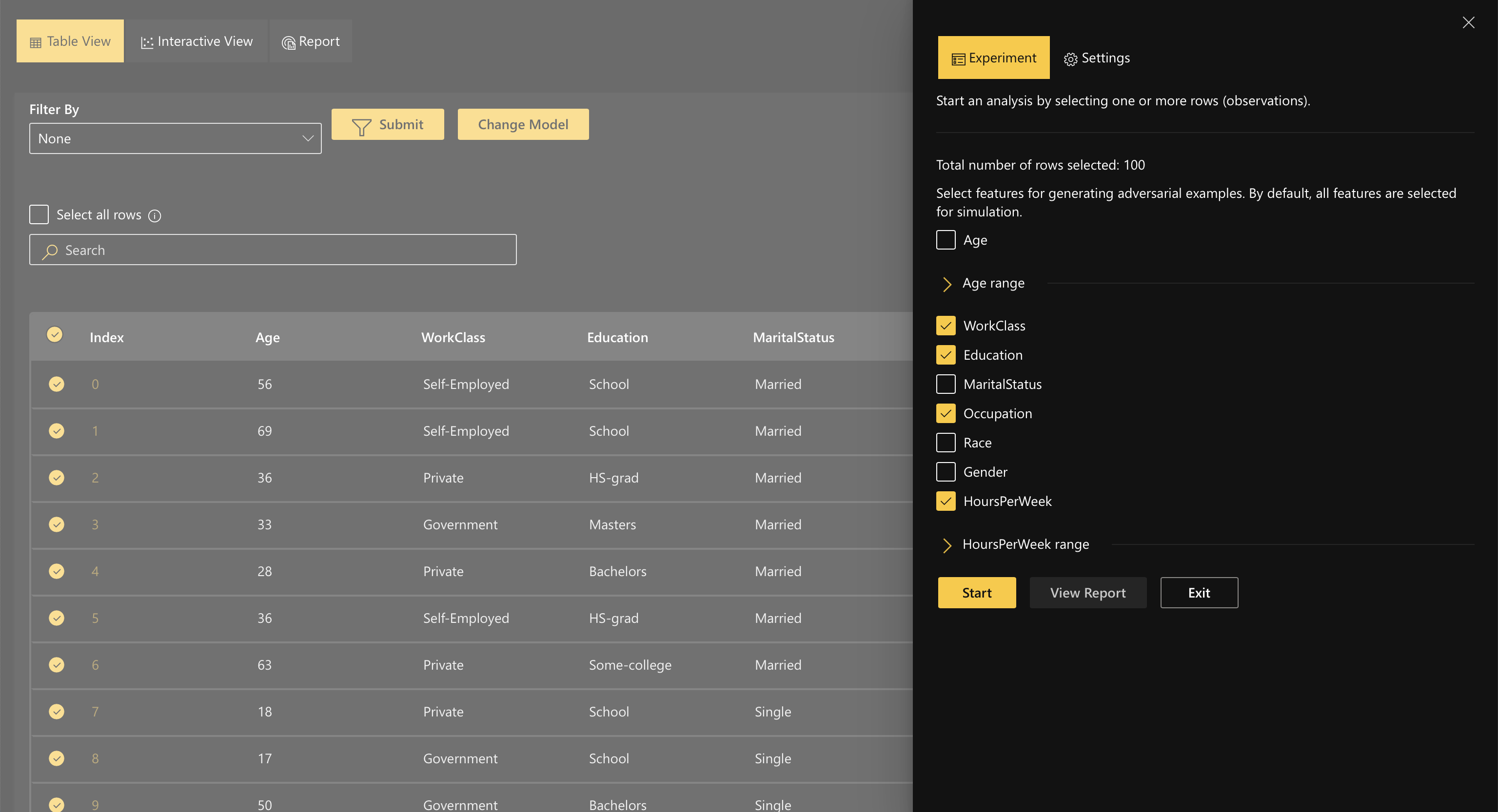1498x812 pixels.
Task: Open the Filter By dropdown
Action: 175,138
